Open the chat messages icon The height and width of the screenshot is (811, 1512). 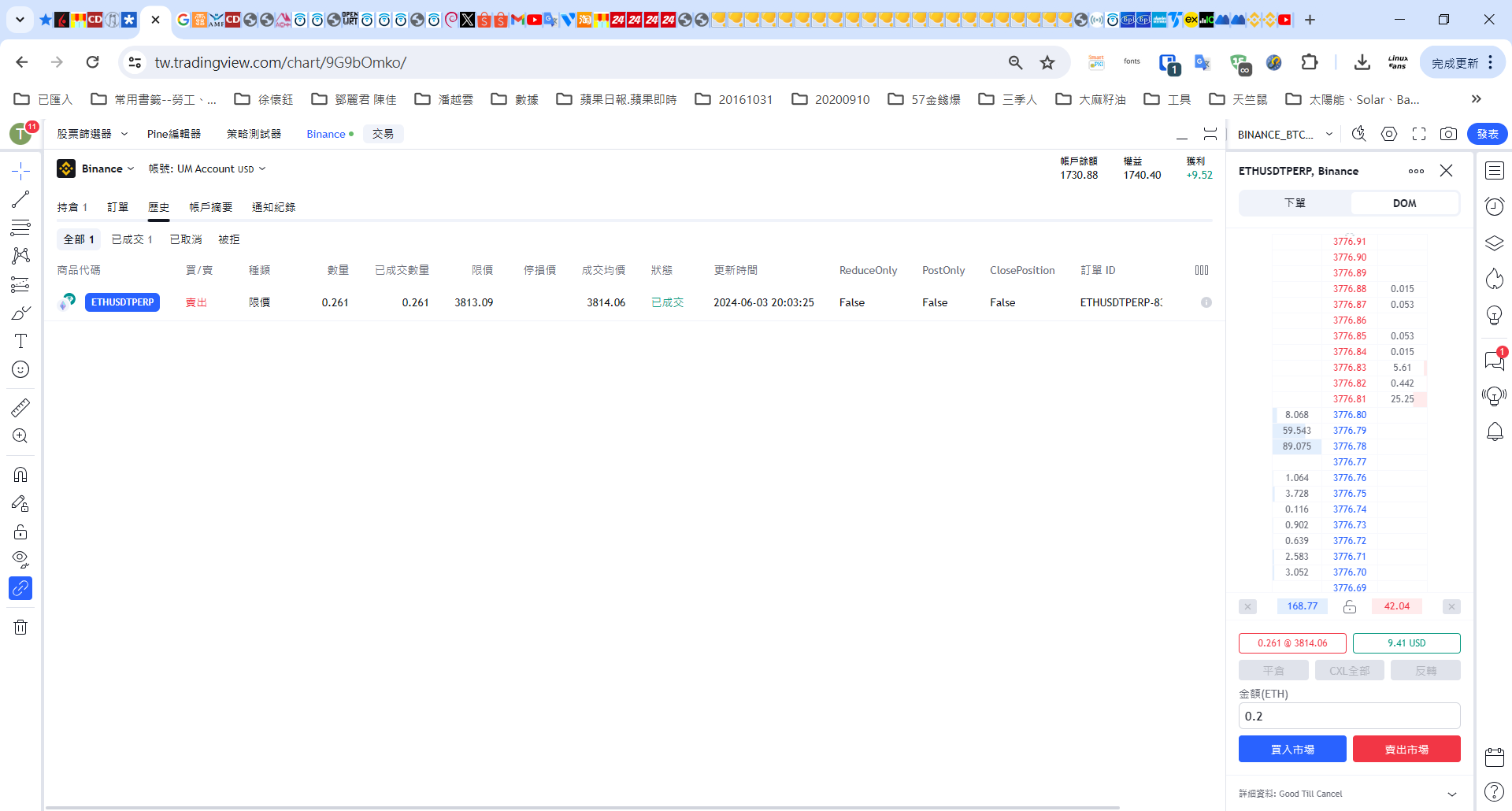[x=1495, y=360]
